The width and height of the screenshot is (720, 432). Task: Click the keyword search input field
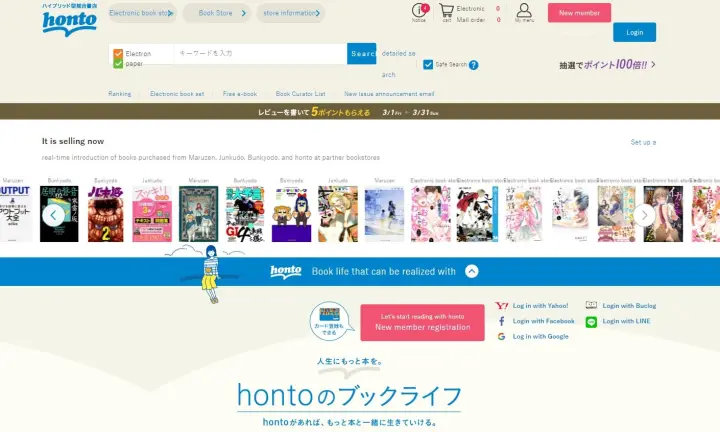[x=260, y=54]
